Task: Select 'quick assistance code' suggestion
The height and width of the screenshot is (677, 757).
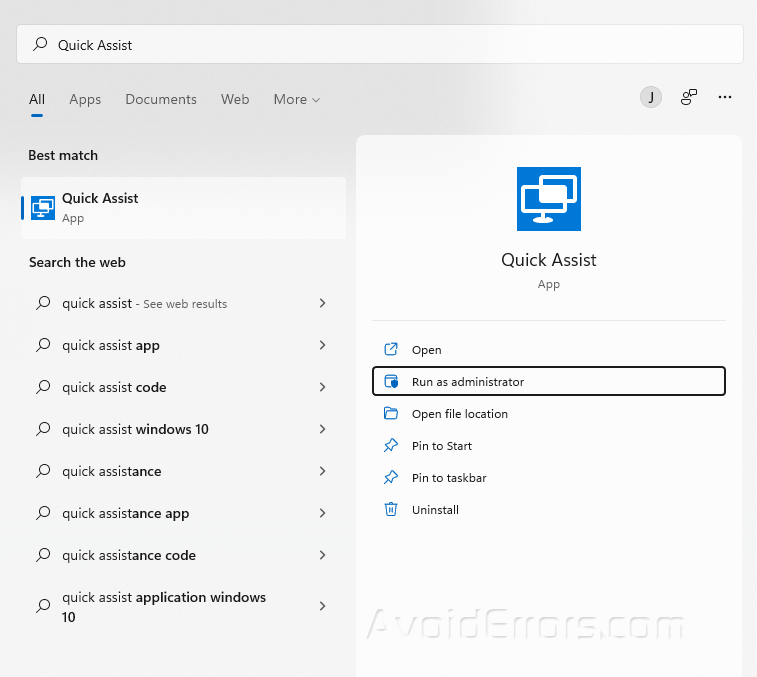Action: pyautogui.click(x=183, y=555)
